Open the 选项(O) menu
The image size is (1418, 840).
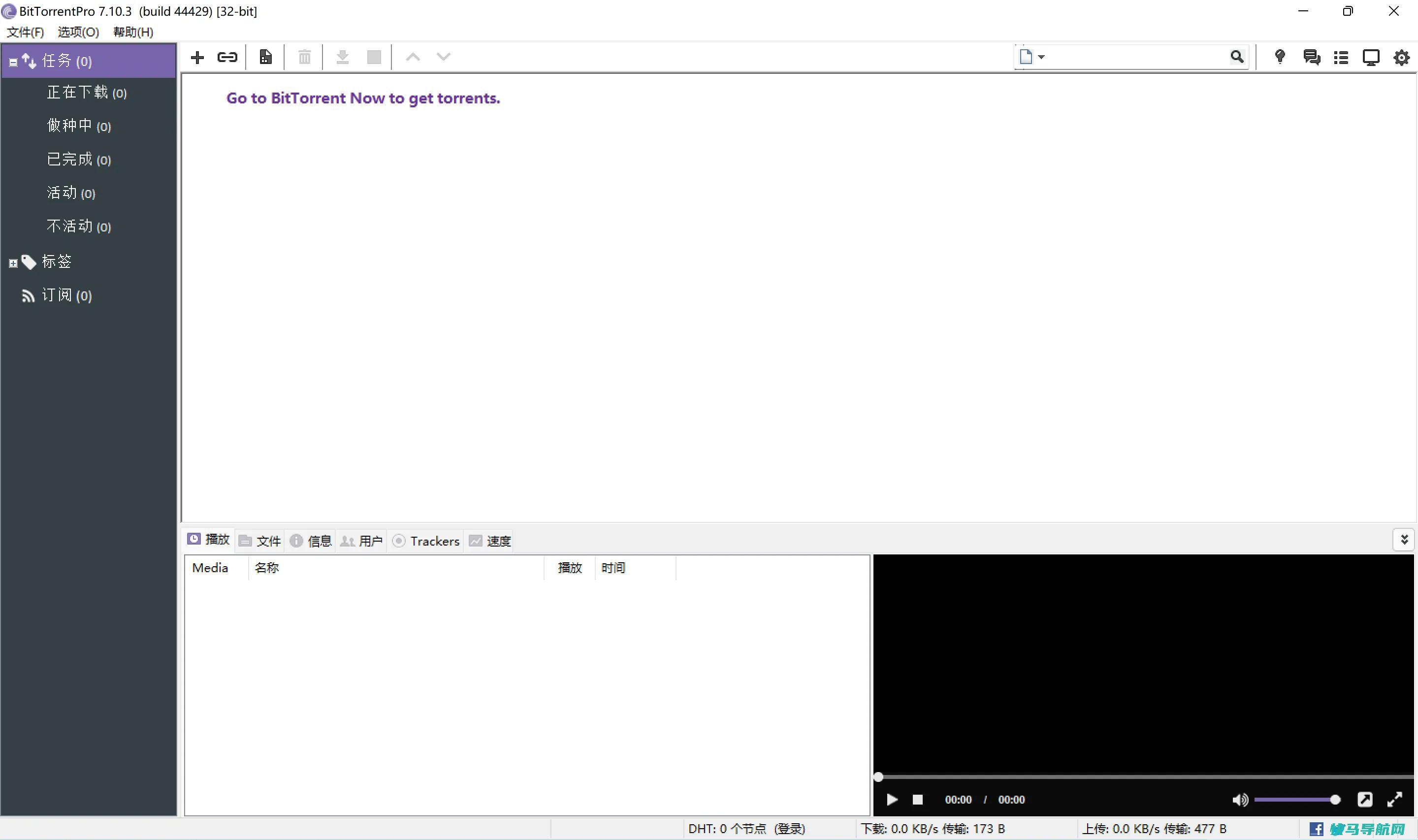(78, 32)
